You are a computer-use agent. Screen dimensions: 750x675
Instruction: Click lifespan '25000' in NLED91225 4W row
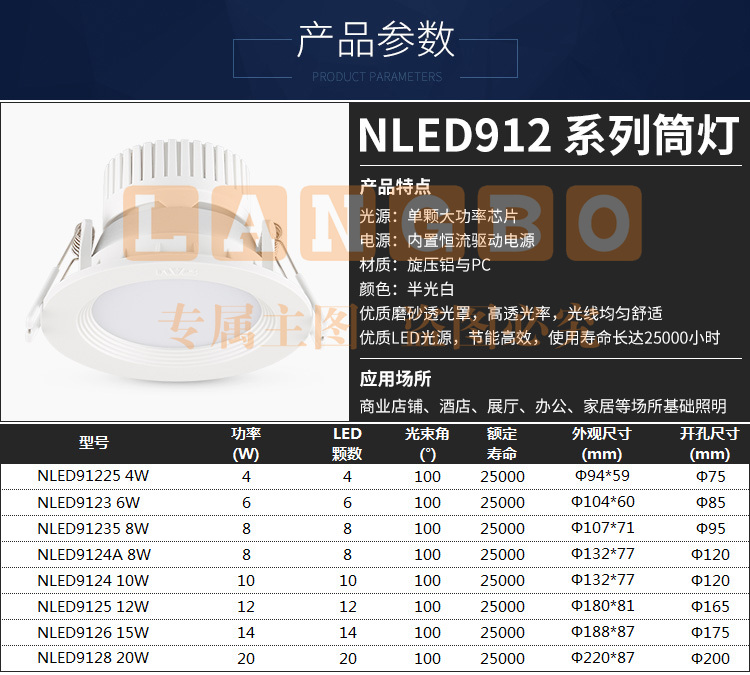click(502, 476)
